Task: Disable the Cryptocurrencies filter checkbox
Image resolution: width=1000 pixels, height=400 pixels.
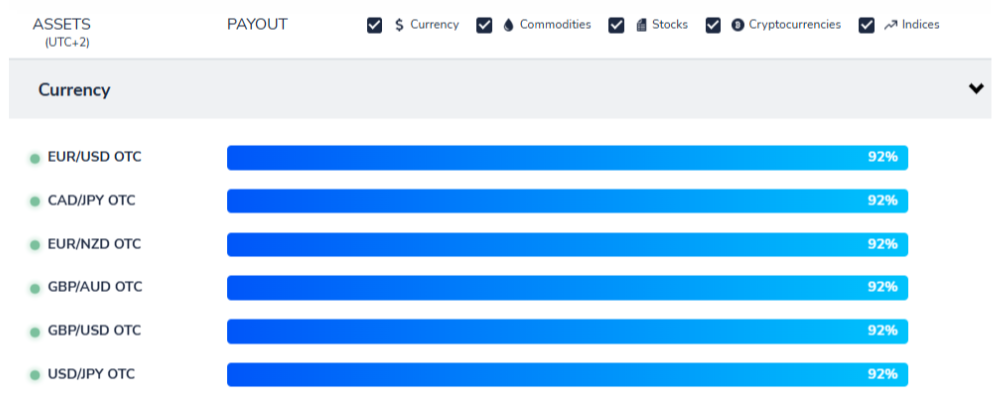Action: (713, 25)
